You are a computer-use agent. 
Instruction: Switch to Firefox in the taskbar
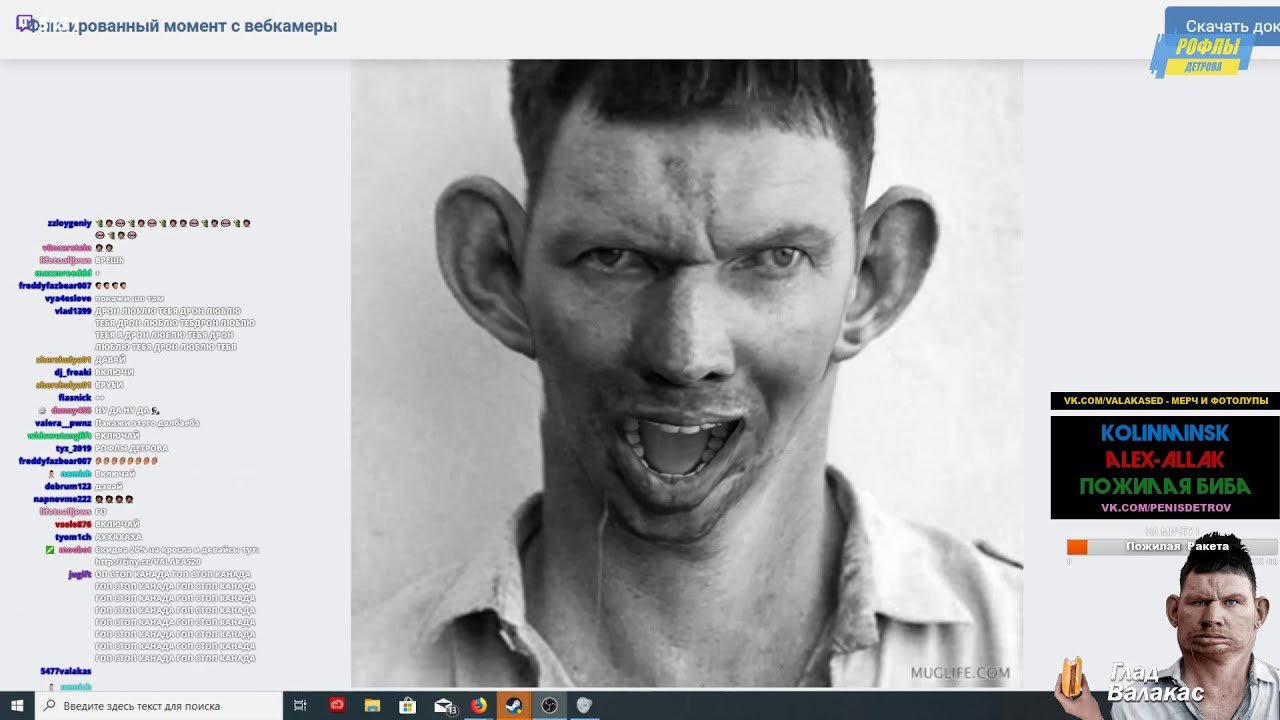479,705
